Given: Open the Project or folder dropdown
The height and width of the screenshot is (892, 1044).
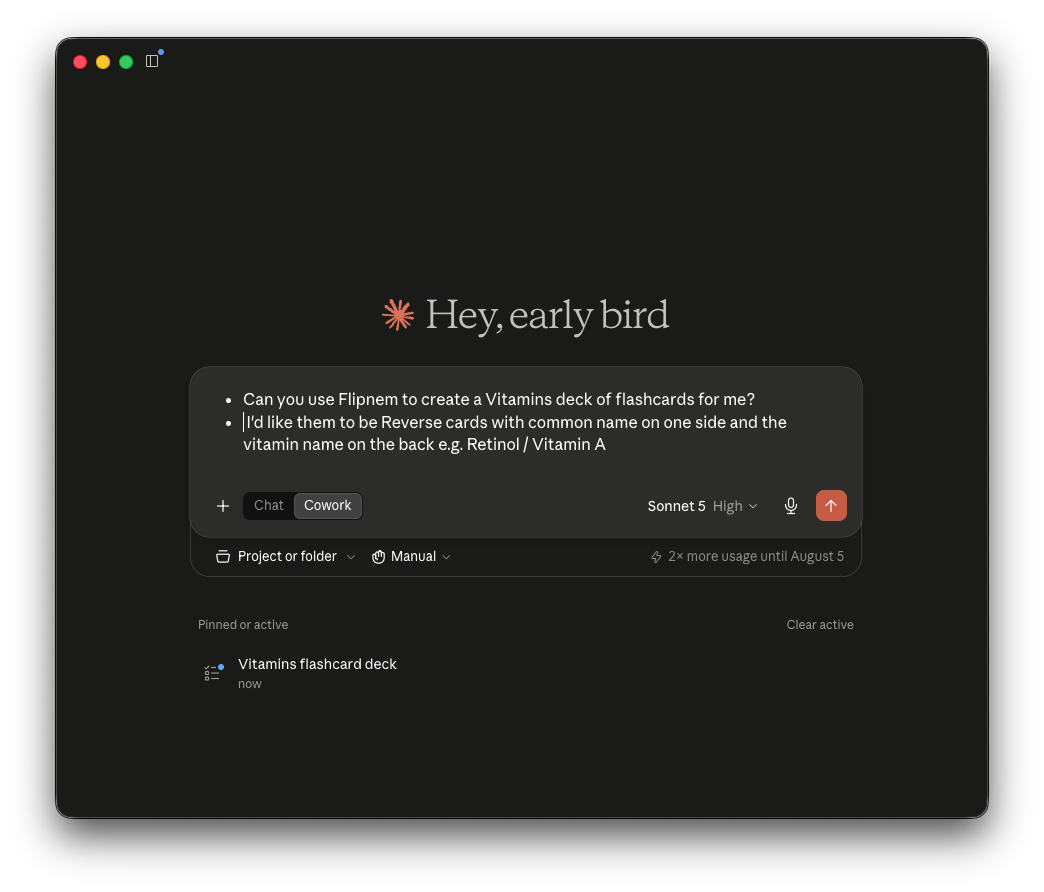Looking at the screenshot, I should [x=285, y=557].
